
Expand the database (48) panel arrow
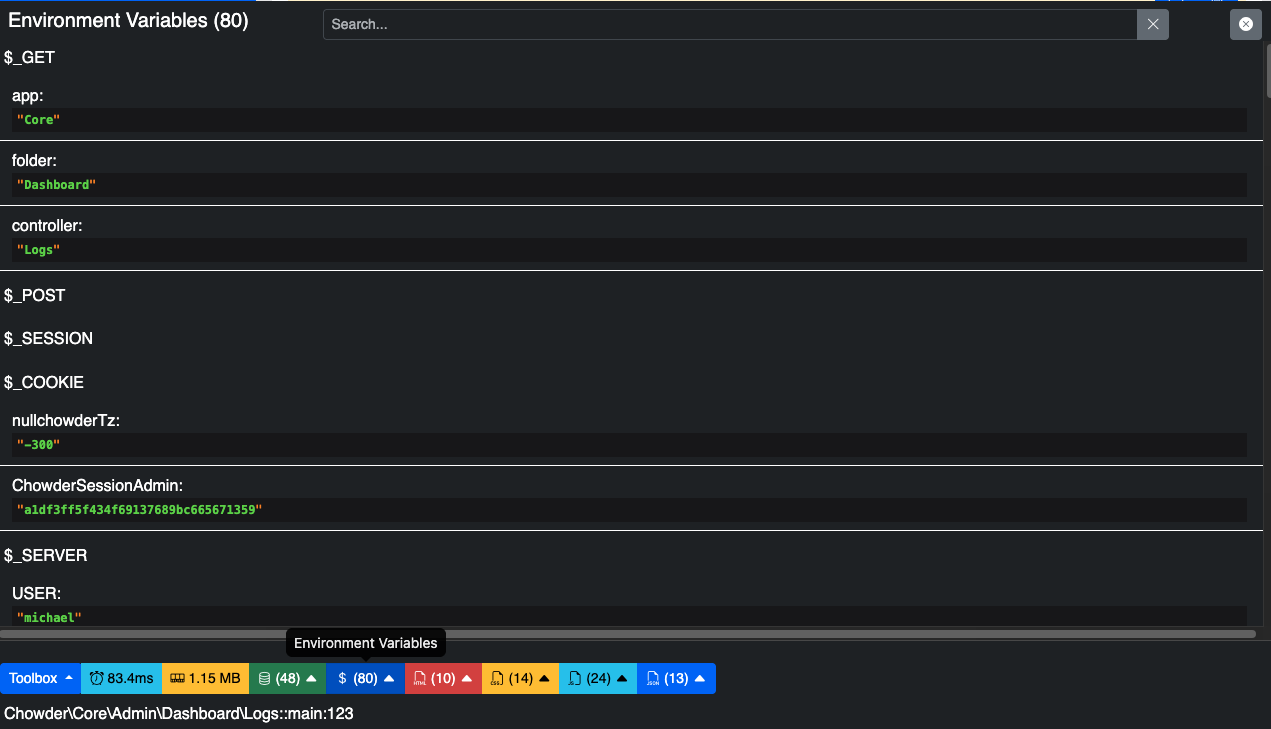[311, 678]
